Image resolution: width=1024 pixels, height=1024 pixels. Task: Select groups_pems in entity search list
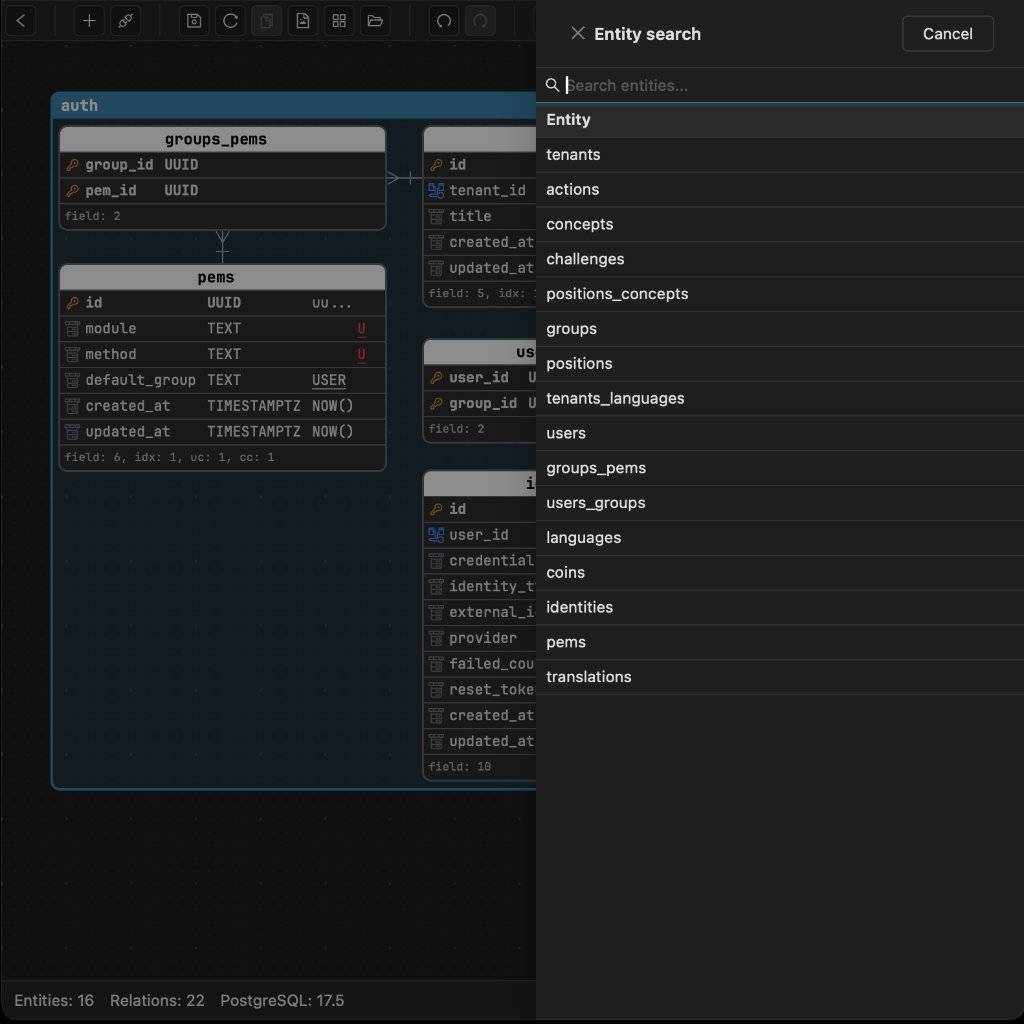(780, 468)
